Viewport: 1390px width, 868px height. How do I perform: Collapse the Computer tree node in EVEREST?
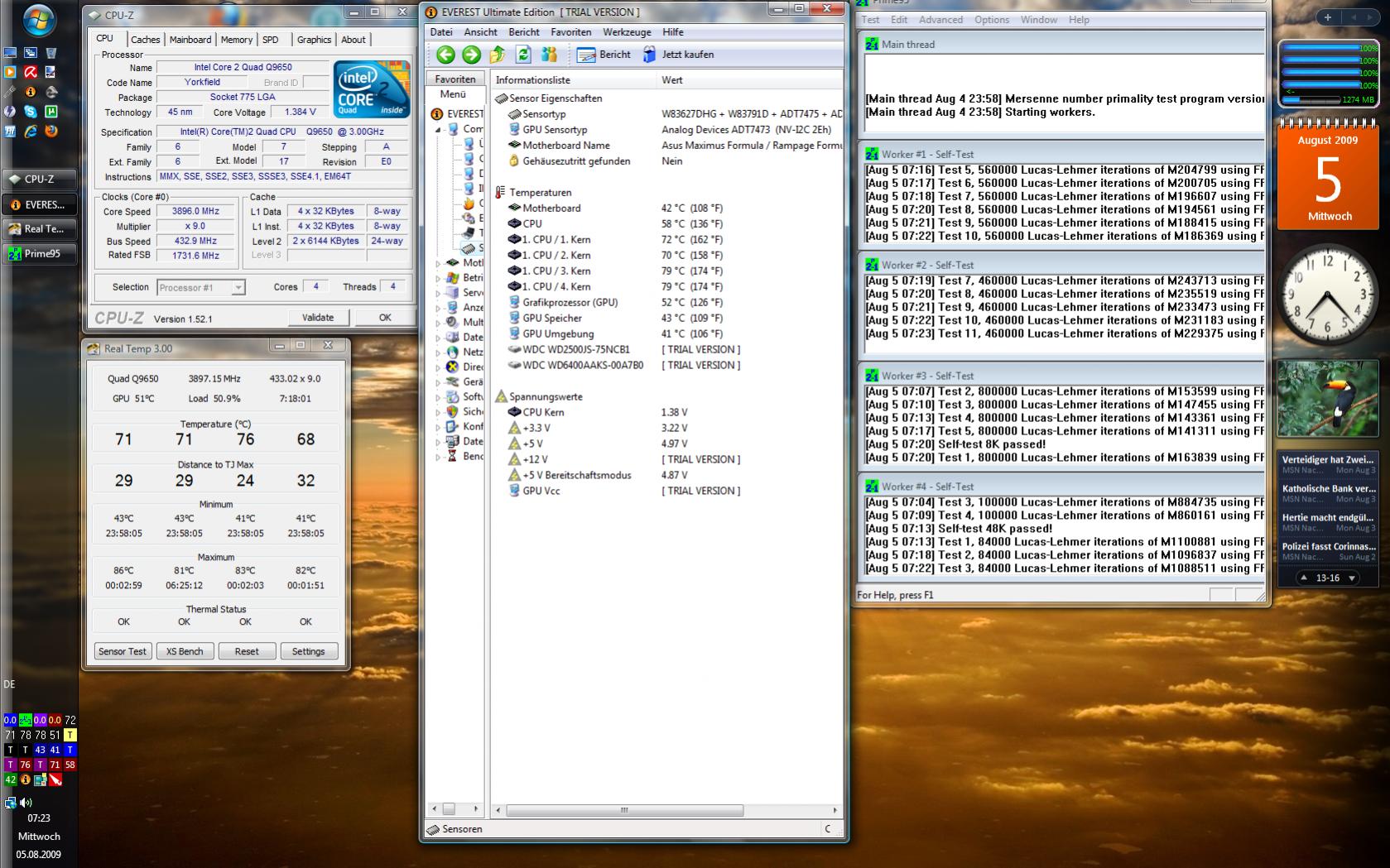(438, 130)
